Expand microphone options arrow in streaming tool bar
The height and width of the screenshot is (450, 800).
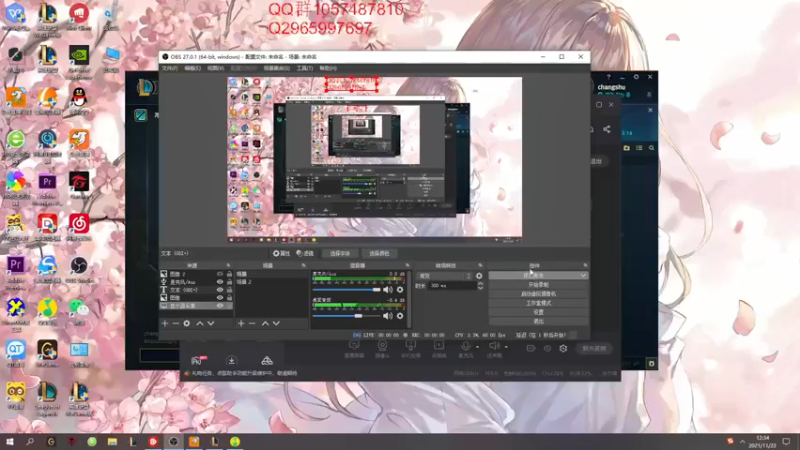click(x=478, y=347)
